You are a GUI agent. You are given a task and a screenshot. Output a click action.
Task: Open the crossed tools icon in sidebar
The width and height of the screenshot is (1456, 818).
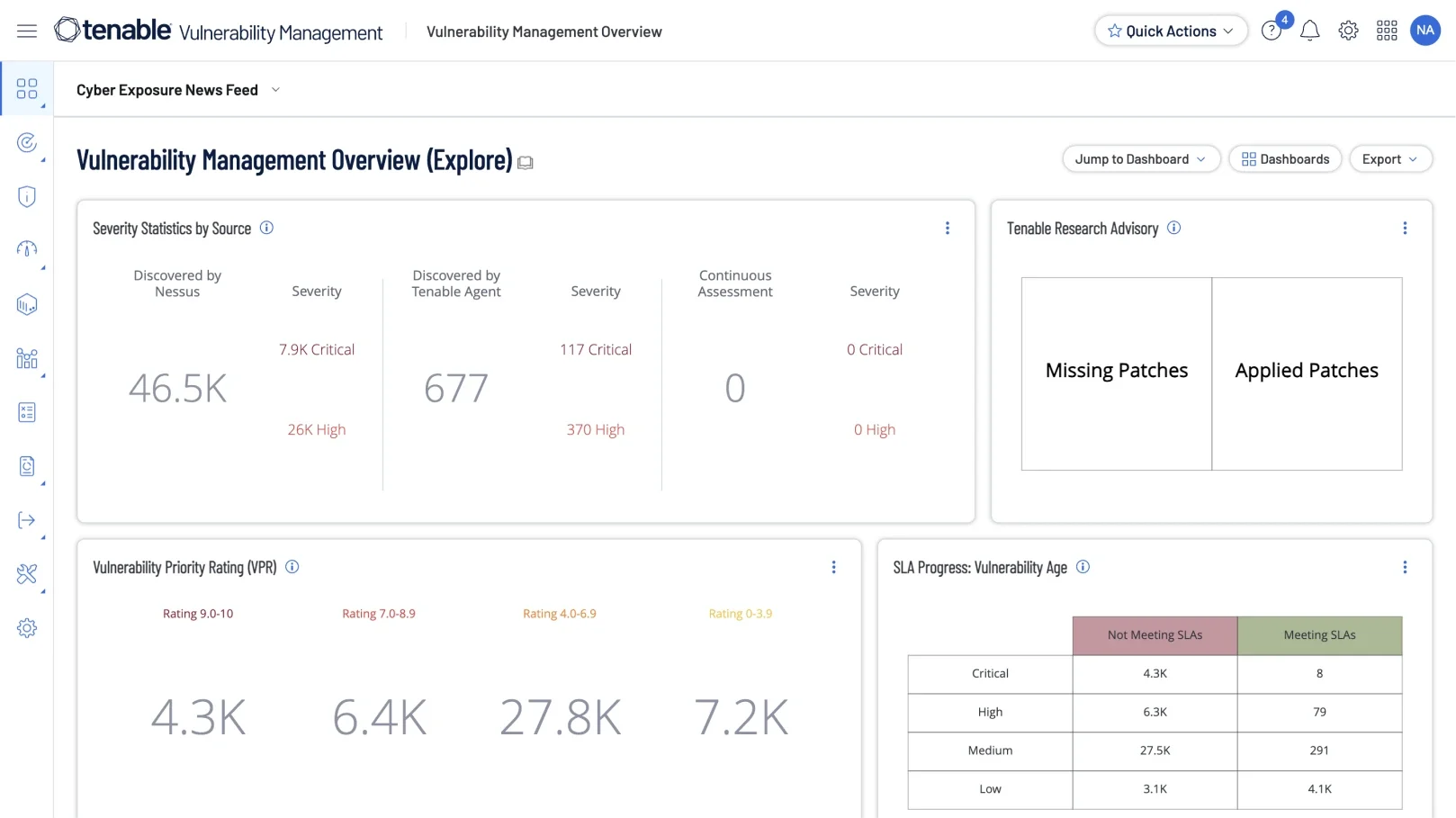point(27,574)
